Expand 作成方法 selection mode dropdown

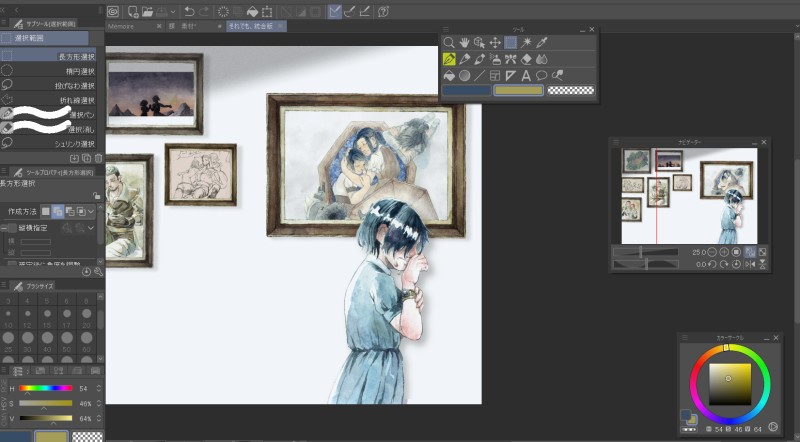point(91,211)
